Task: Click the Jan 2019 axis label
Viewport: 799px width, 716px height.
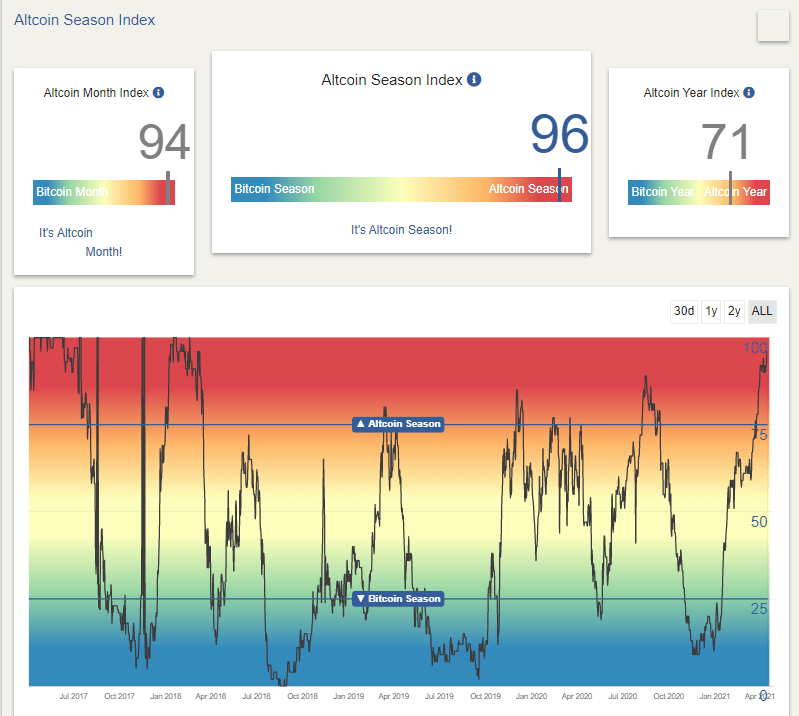Action: (x=349, y=696)
